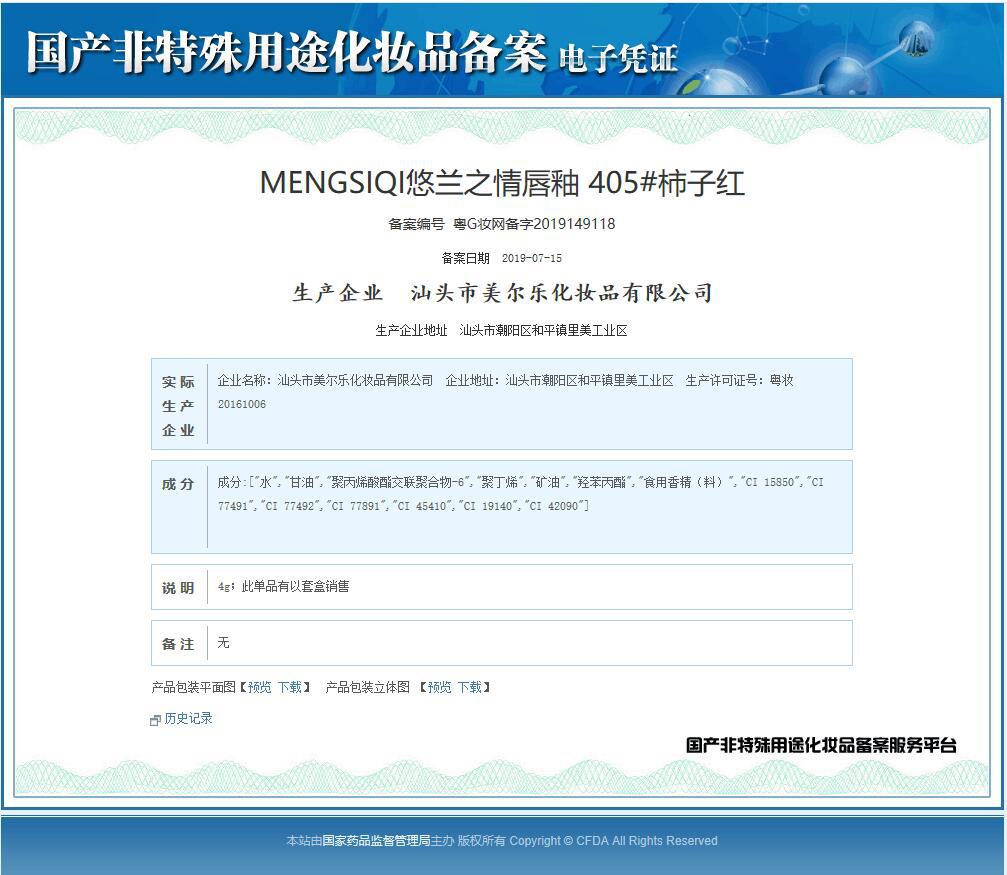The image size is (1007, 875).
Task: Click the 国产非特殊用途化妆品备案服务平台 signature text
Action: [x=821, y=745]
